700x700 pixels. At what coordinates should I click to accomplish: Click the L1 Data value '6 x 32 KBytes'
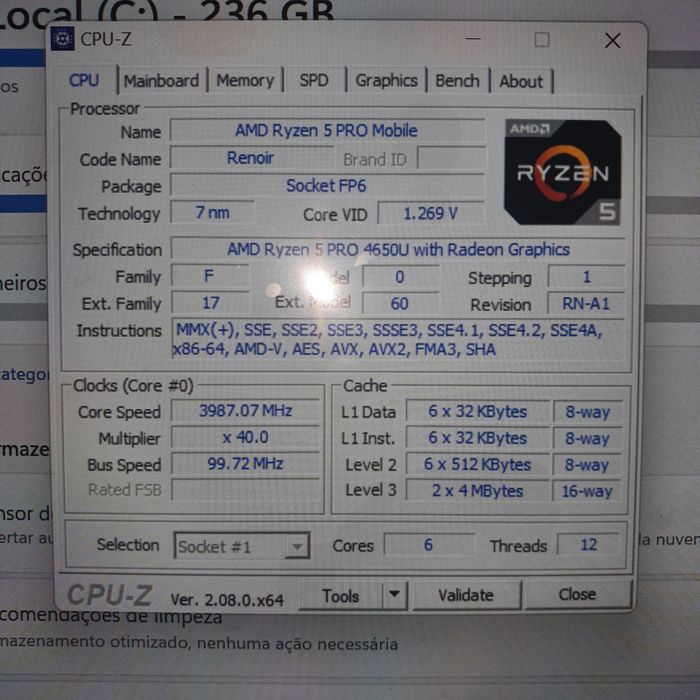pyautogui.click(x=478, y=412)
